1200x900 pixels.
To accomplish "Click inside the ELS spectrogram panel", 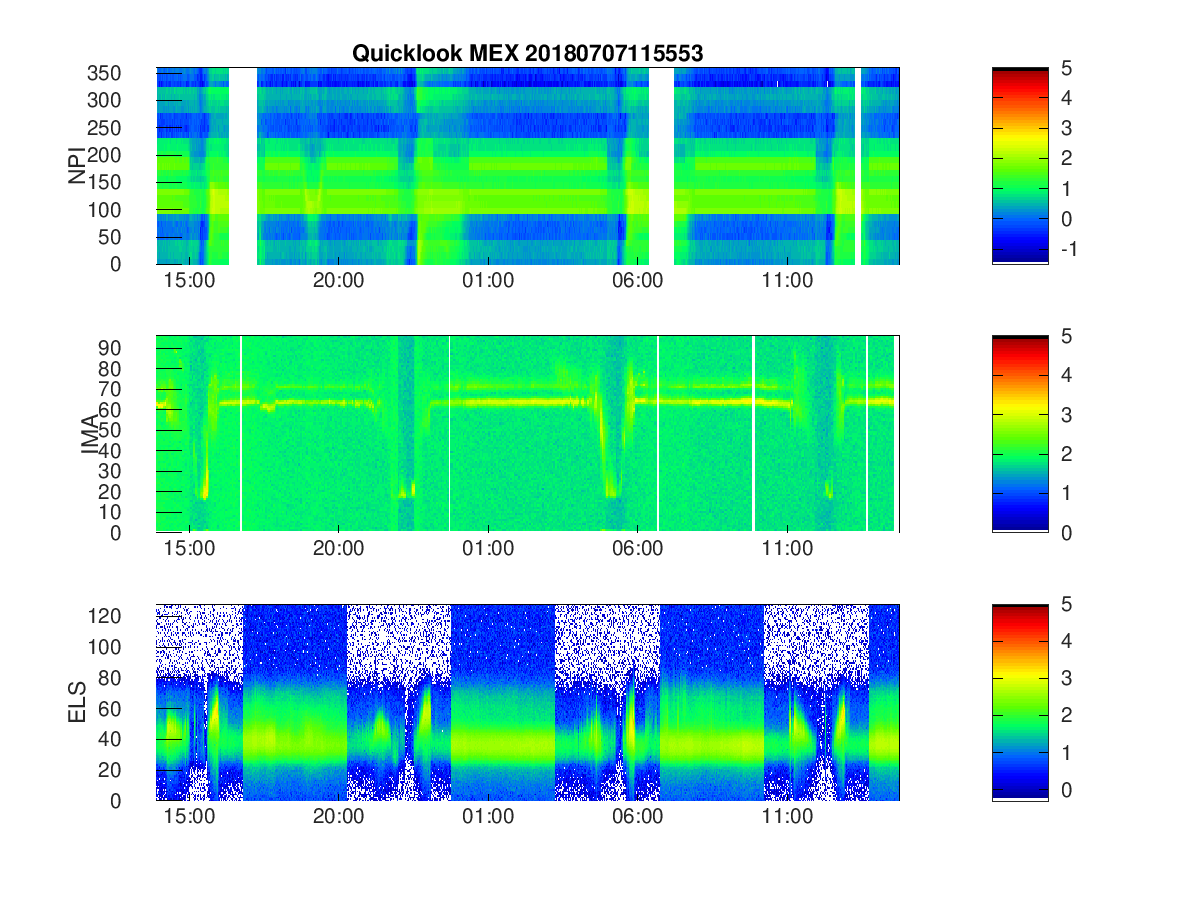I will [528, 702].
